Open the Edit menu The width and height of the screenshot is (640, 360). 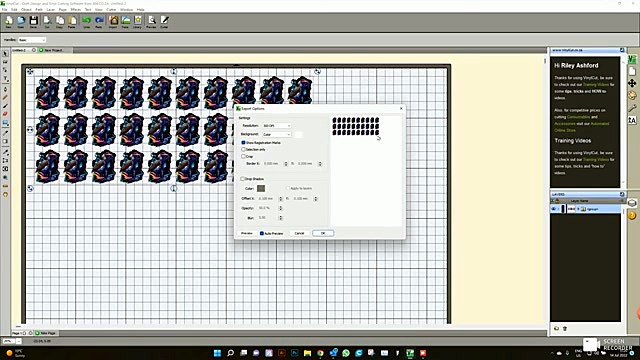point(14,9)
